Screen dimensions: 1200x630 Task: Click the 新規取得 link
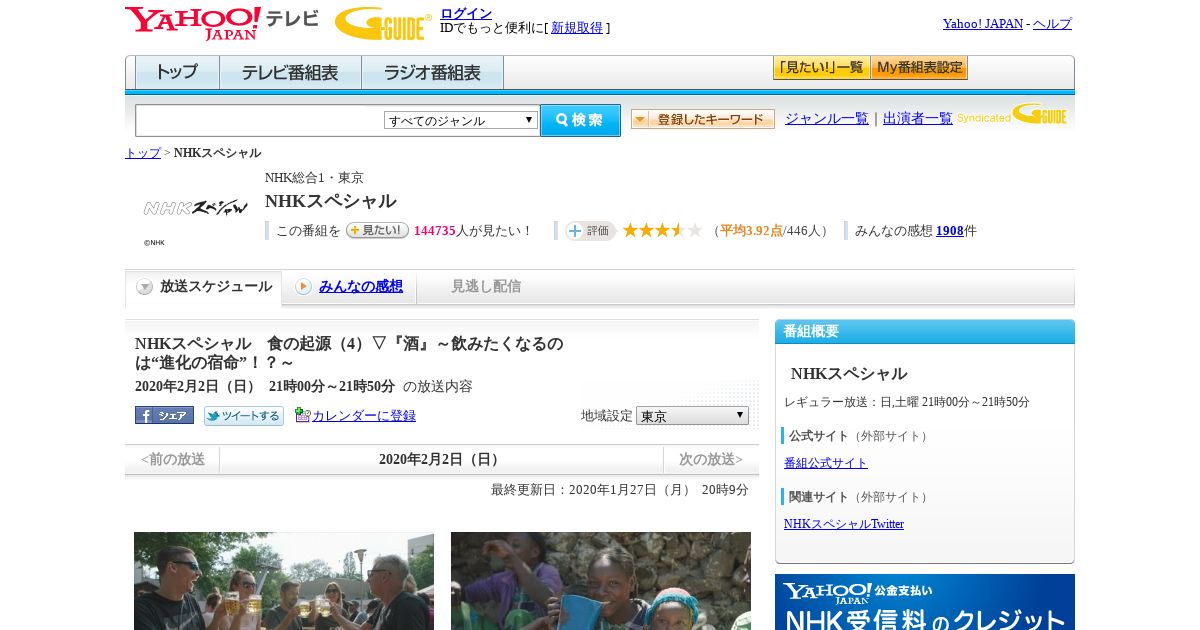577,28
